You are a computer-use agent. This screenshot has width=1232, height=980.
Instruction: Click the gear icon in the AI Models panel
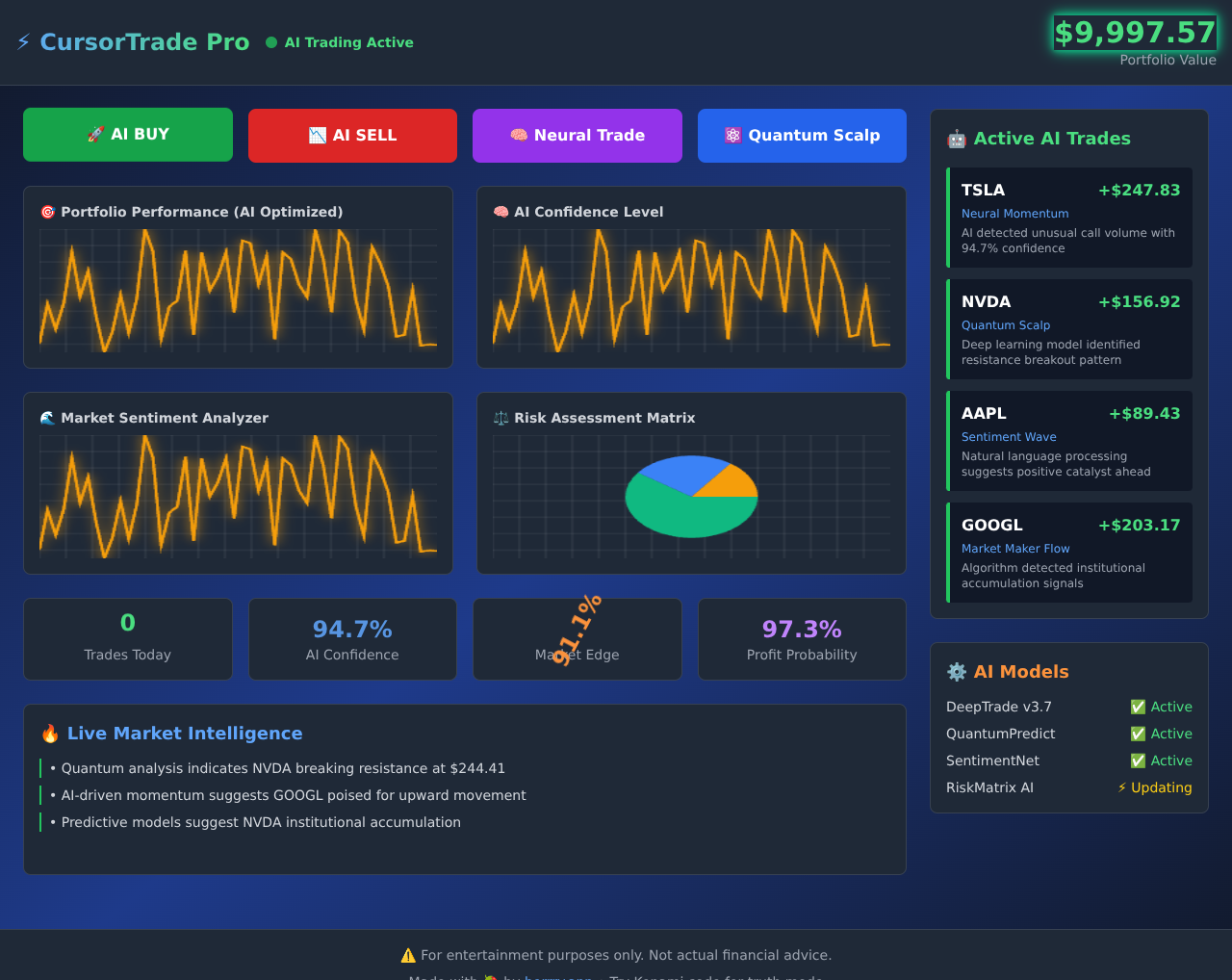[956, 672]
